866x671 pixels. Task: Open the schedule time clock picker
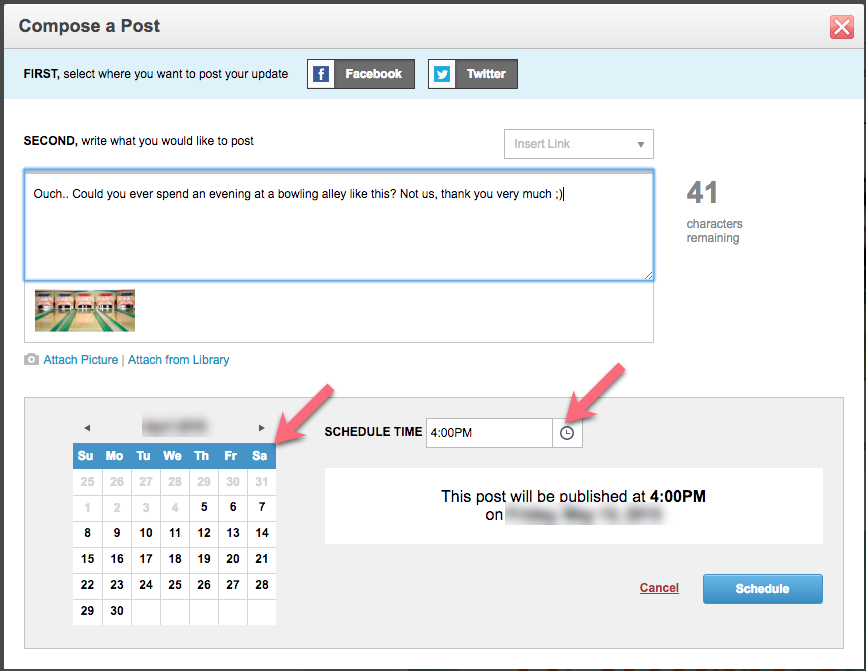(x=567, y=433)
